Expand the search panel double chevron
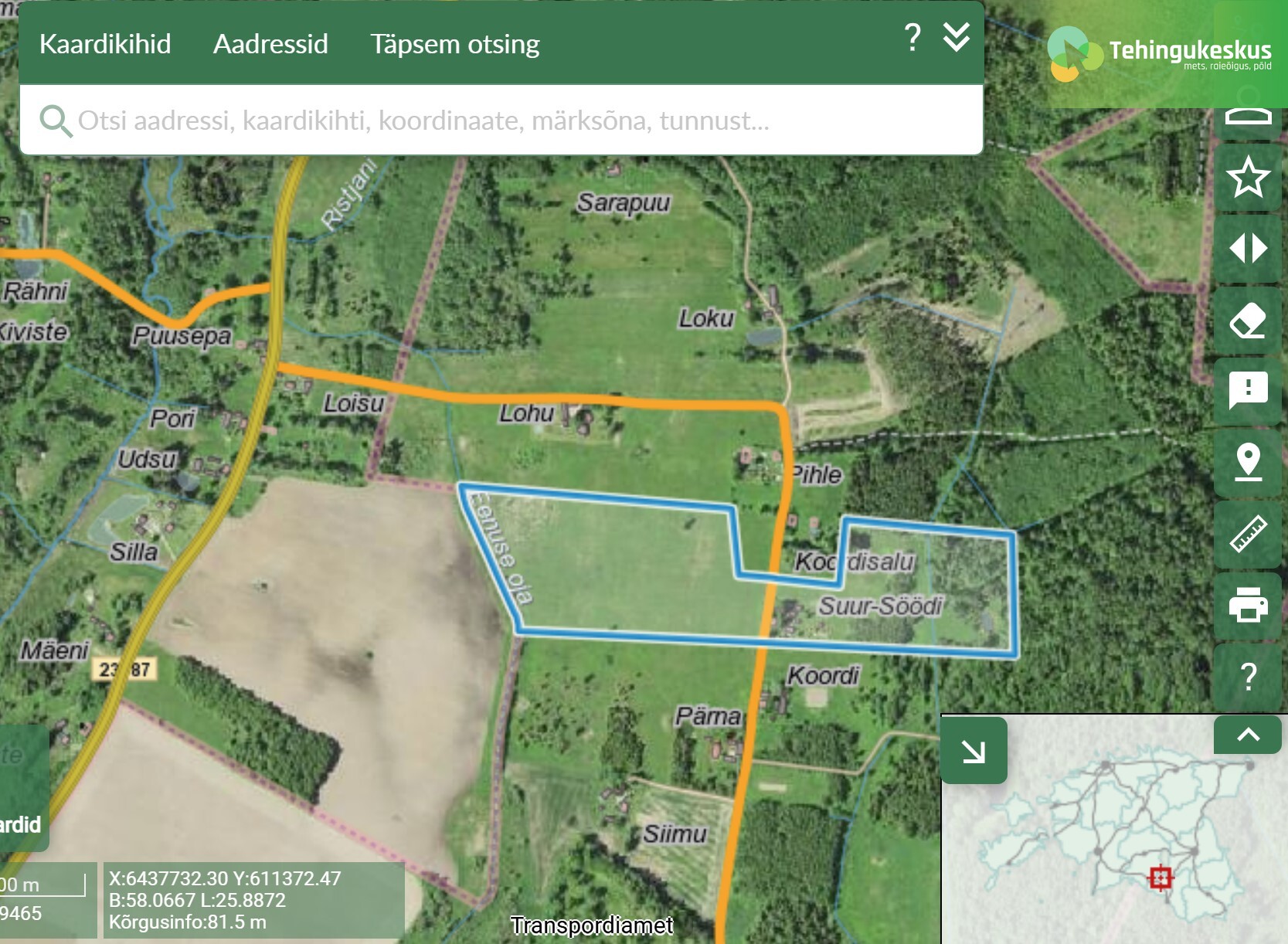 coord(957,37)
